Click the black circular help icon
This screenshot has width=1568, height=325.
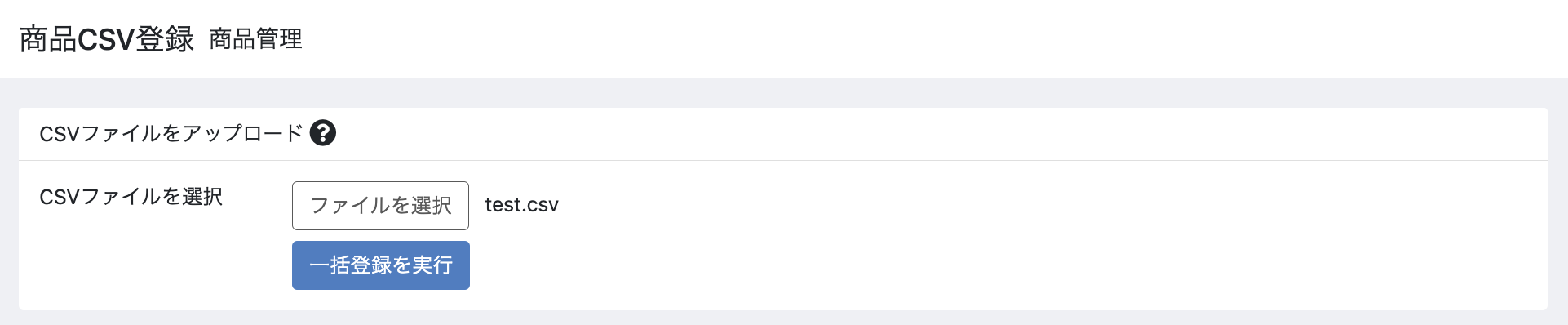pyautogui.click(x=322, y=132)
